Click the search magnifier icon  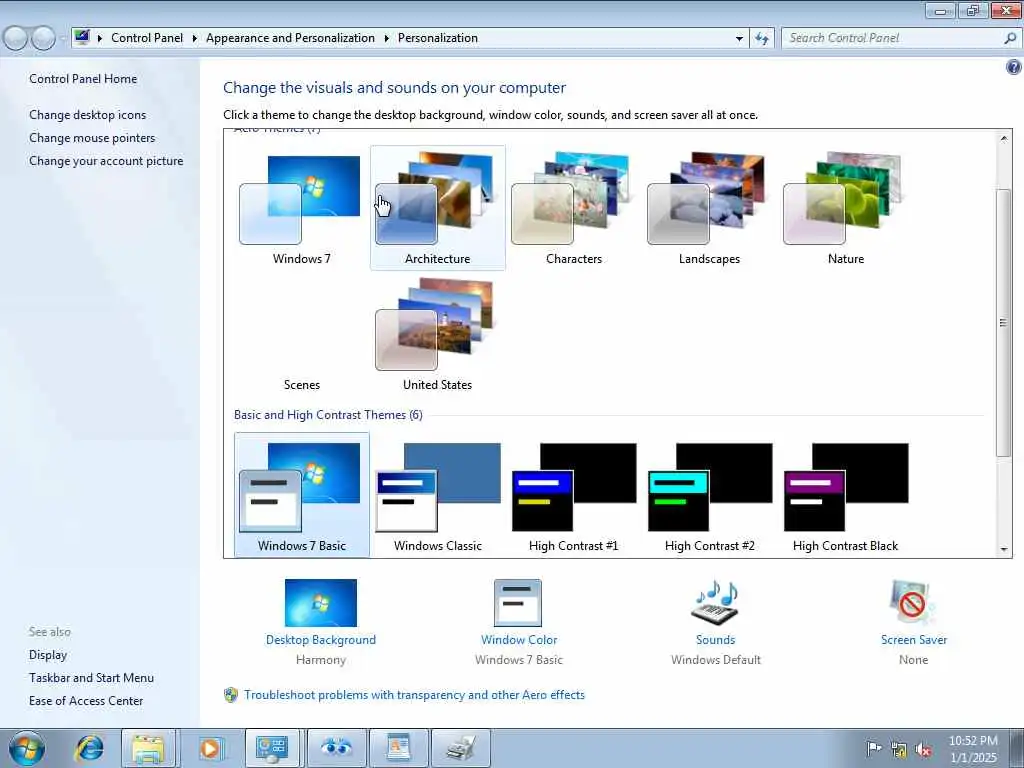(1010, 38)
